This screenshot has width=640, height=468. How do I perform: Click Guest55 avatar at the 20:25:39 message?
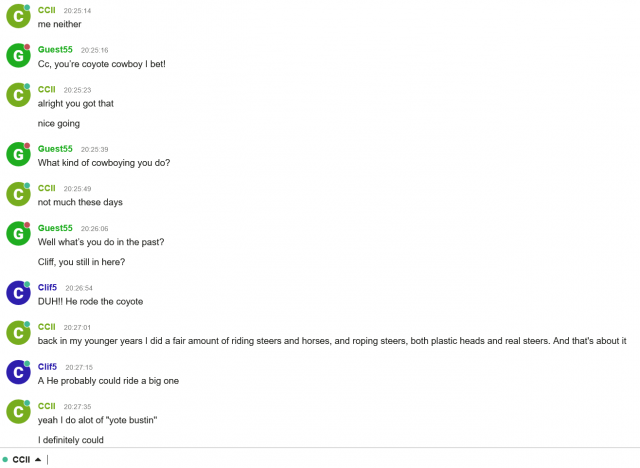[x=18, y=155]
